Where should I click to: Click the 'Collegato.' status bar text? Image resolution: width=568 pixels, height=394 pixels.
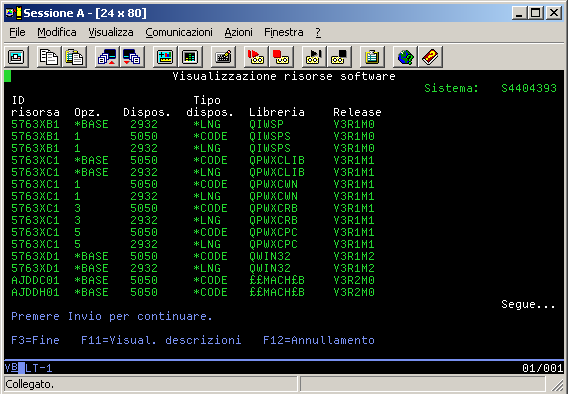[29, 384]
